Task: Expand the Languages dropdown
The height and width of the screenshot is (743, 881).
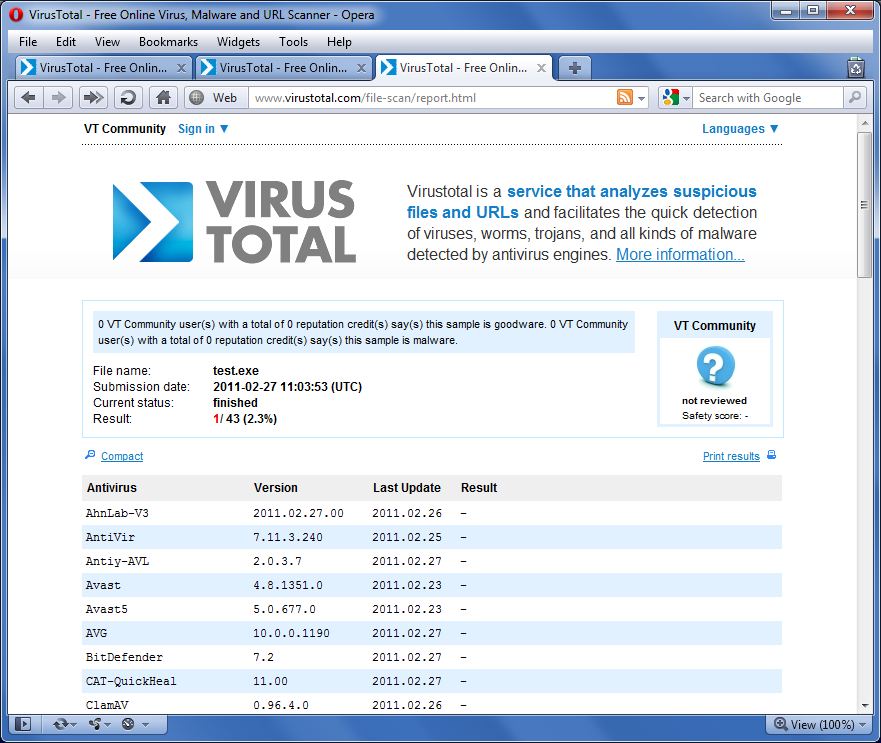Action: (x=740, y=129)
